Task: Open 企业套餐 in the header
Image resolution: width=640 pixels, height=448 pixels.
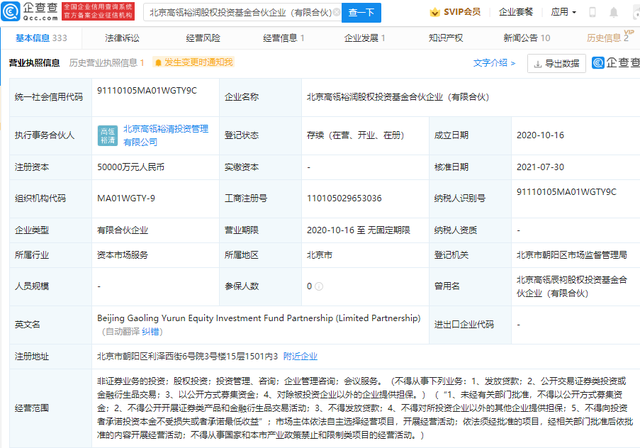Action: [516, 12]
